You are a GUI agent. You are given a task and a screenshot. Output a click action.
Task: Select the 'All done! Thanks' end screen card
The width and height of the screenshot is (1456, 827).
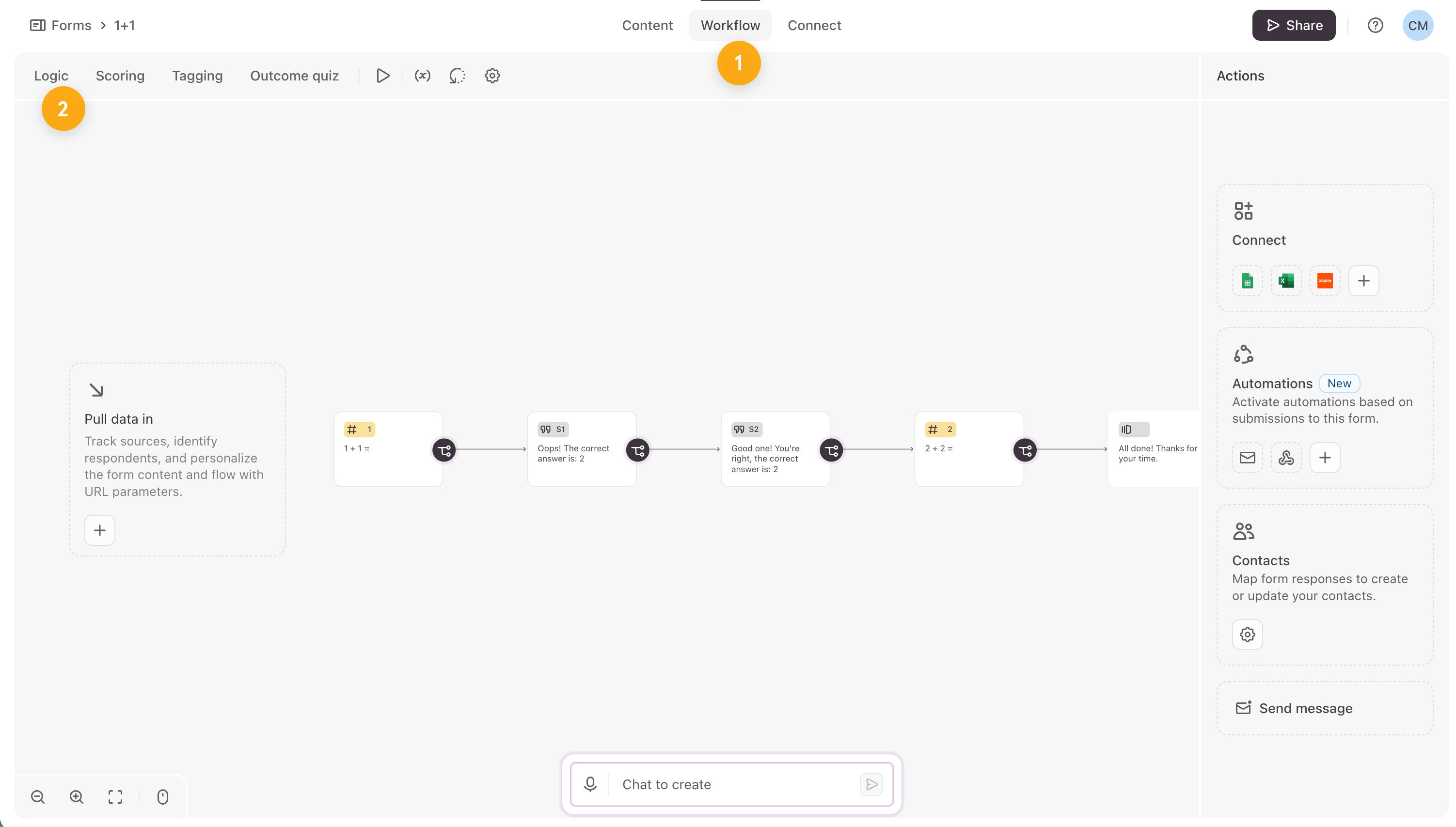click(1154, 449)
